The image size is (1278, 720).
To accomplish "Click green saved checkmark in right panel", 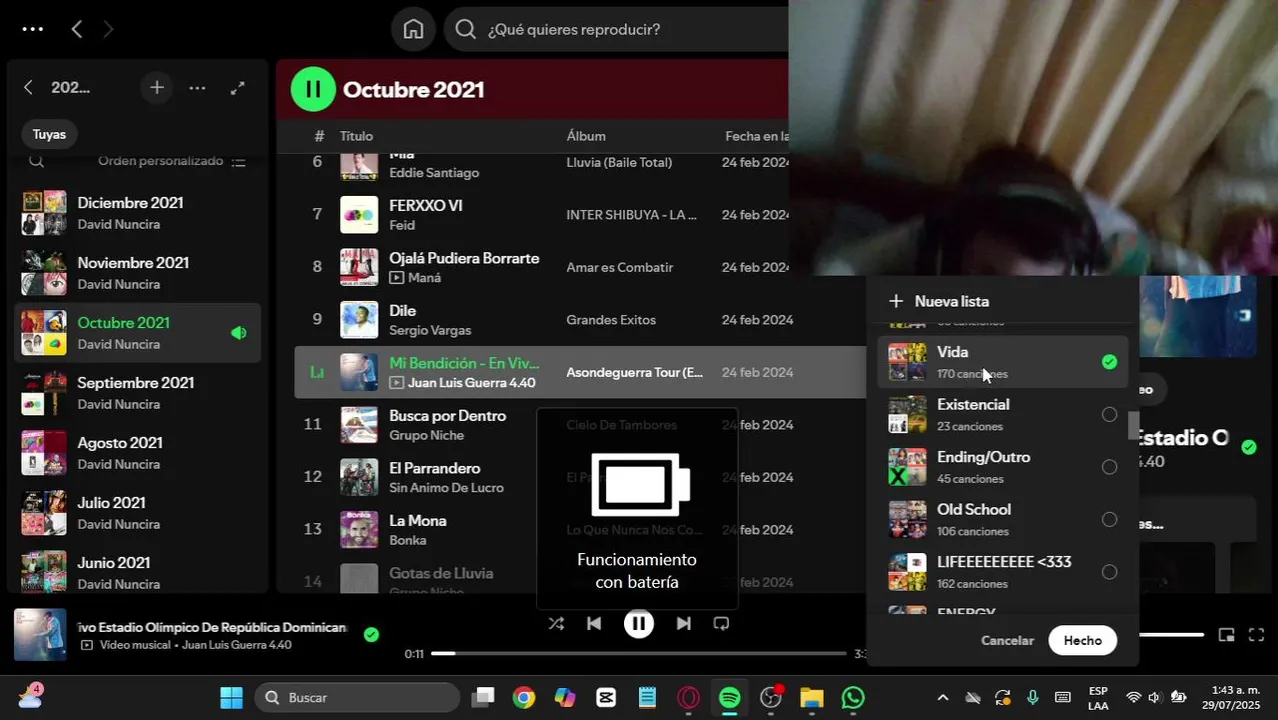I will coord(1249,447).
